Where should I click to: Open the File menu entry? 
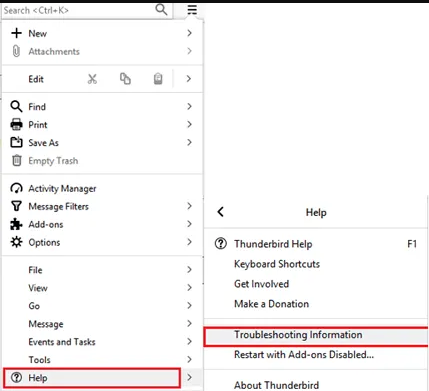(x=102, y=270)
